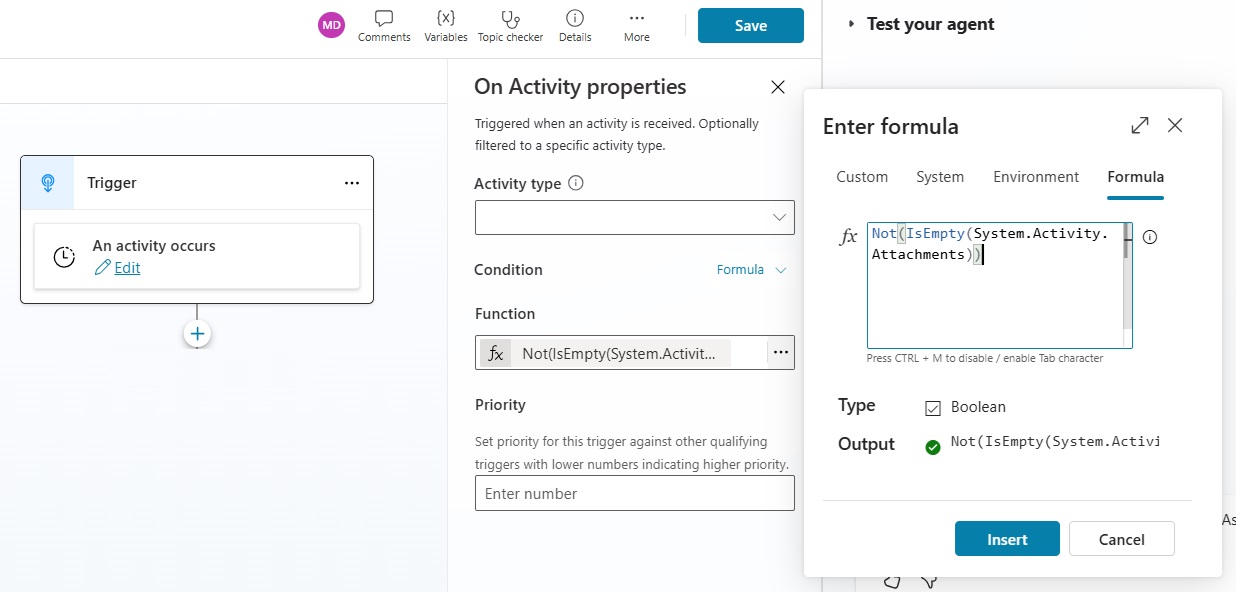This screenshot has width=1236, height=592.
Task: Run the Topic checker
Action: [x=510, y=25]
